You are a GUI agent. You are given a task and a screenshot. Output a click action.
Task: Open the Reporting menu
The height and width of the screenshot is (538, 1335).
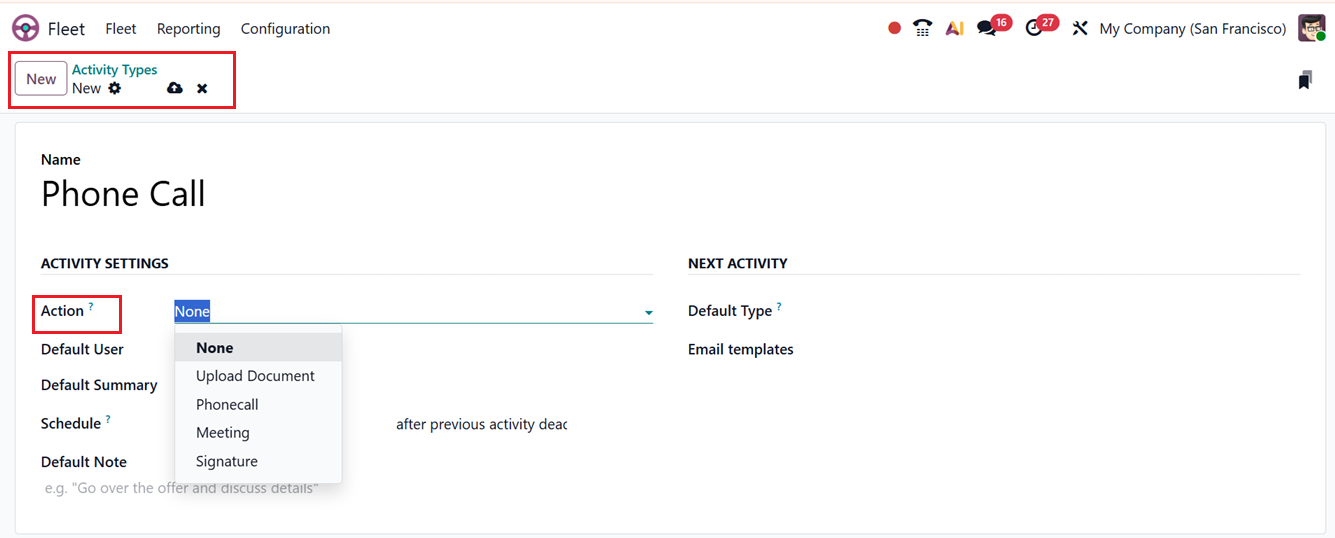coord(188,29)
